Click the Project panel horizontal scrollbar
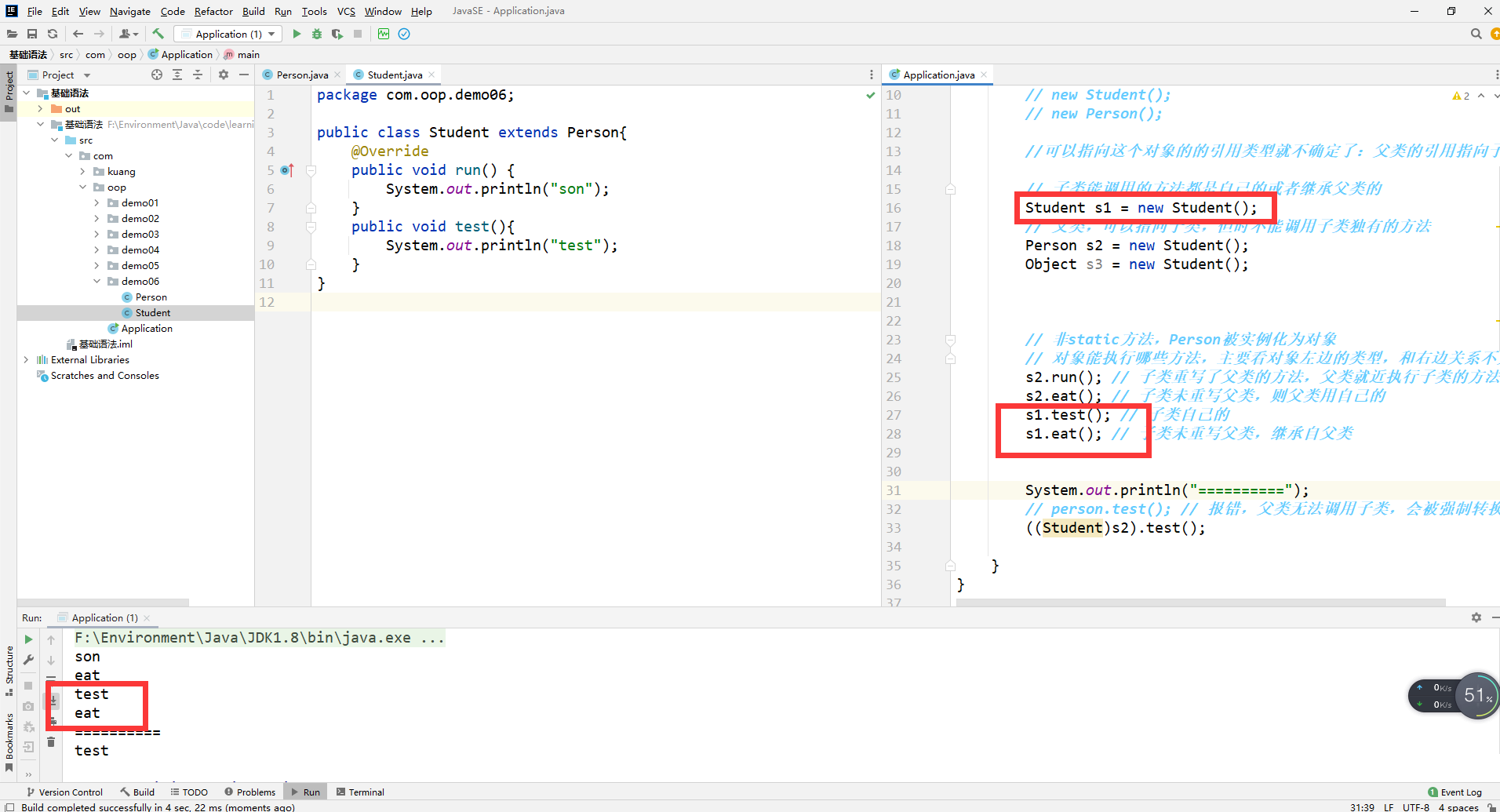The width and height of the screenshot is (1500, 812). 103,603
